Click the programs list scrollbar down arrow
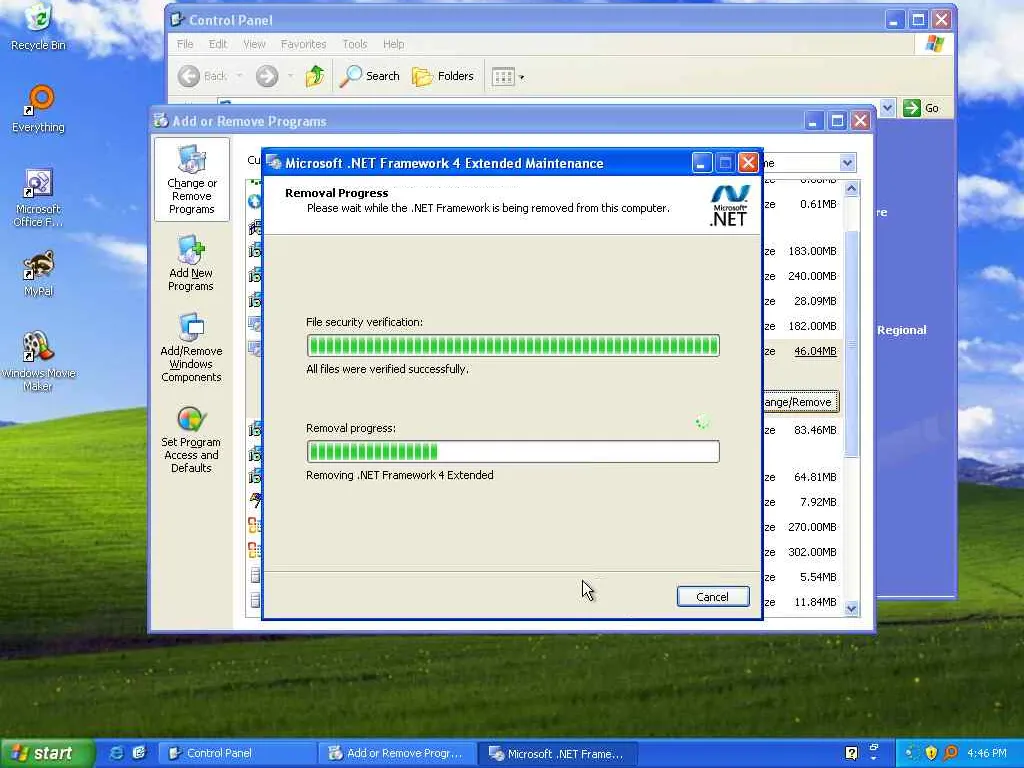1024x768 pixels. click(852, 609)
